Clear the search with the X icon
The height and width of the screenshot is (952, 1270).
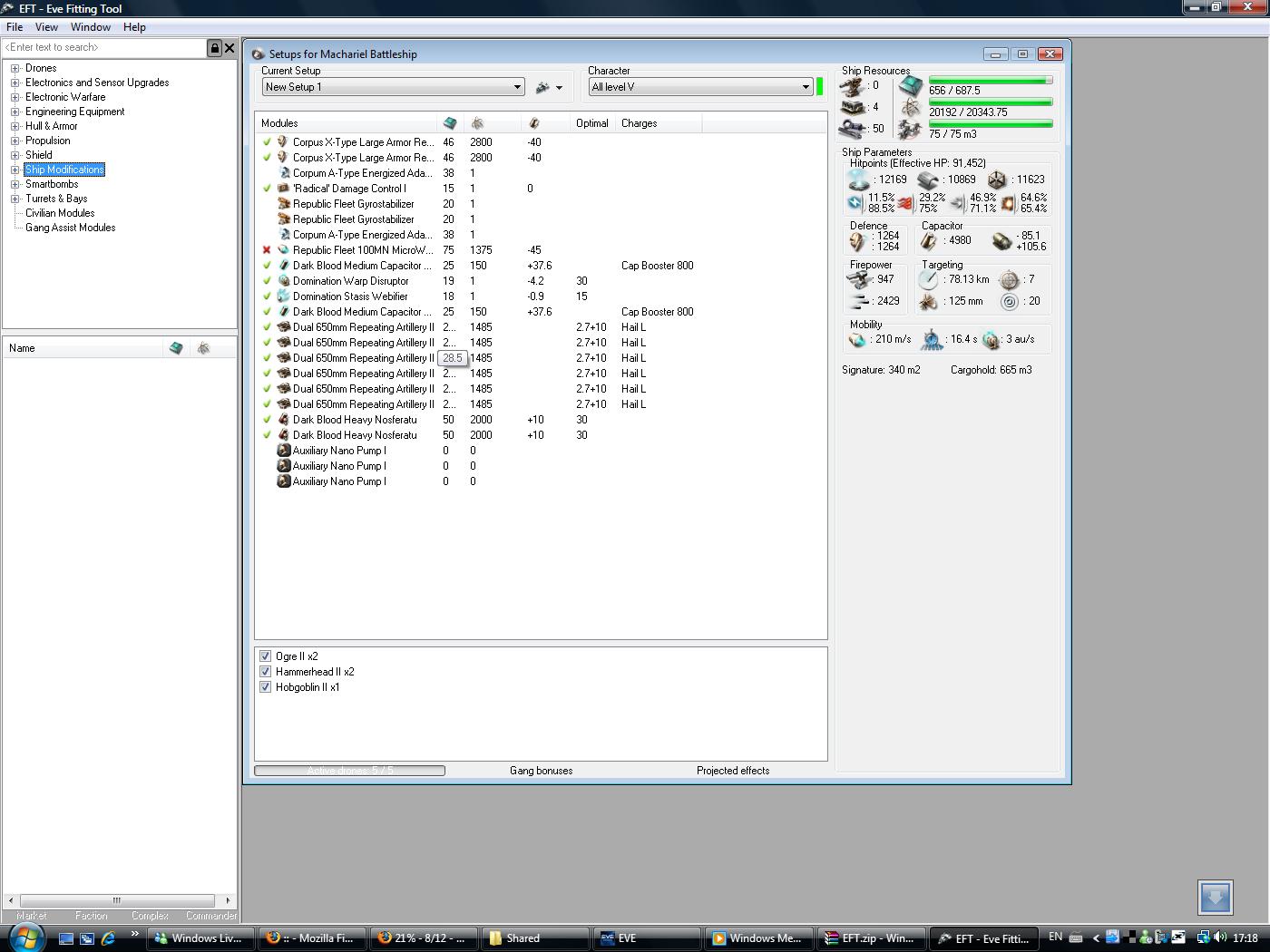tap(230, 48)
